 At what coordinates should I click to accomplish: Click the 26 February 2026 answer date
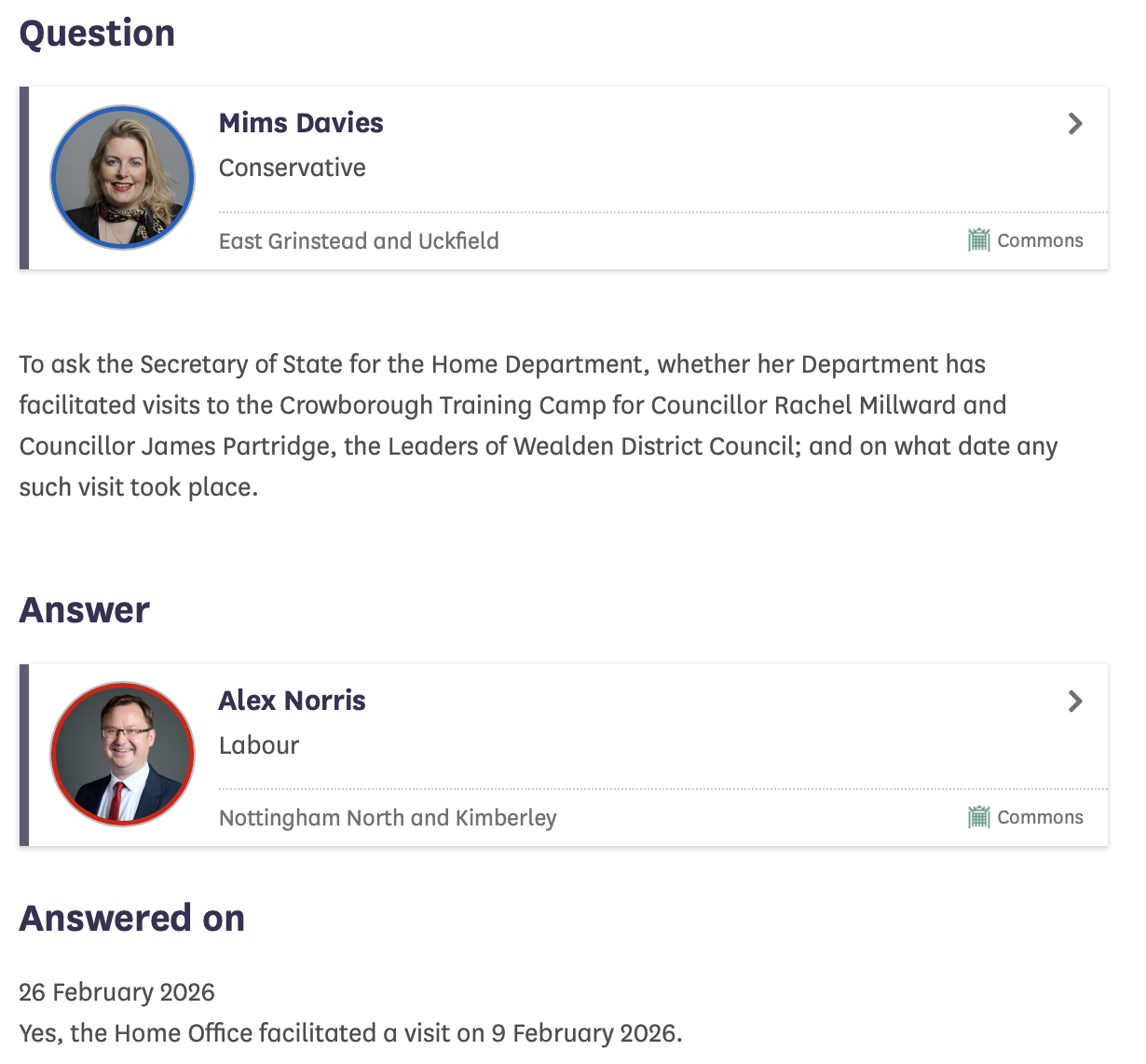click(x=116, y=992)
